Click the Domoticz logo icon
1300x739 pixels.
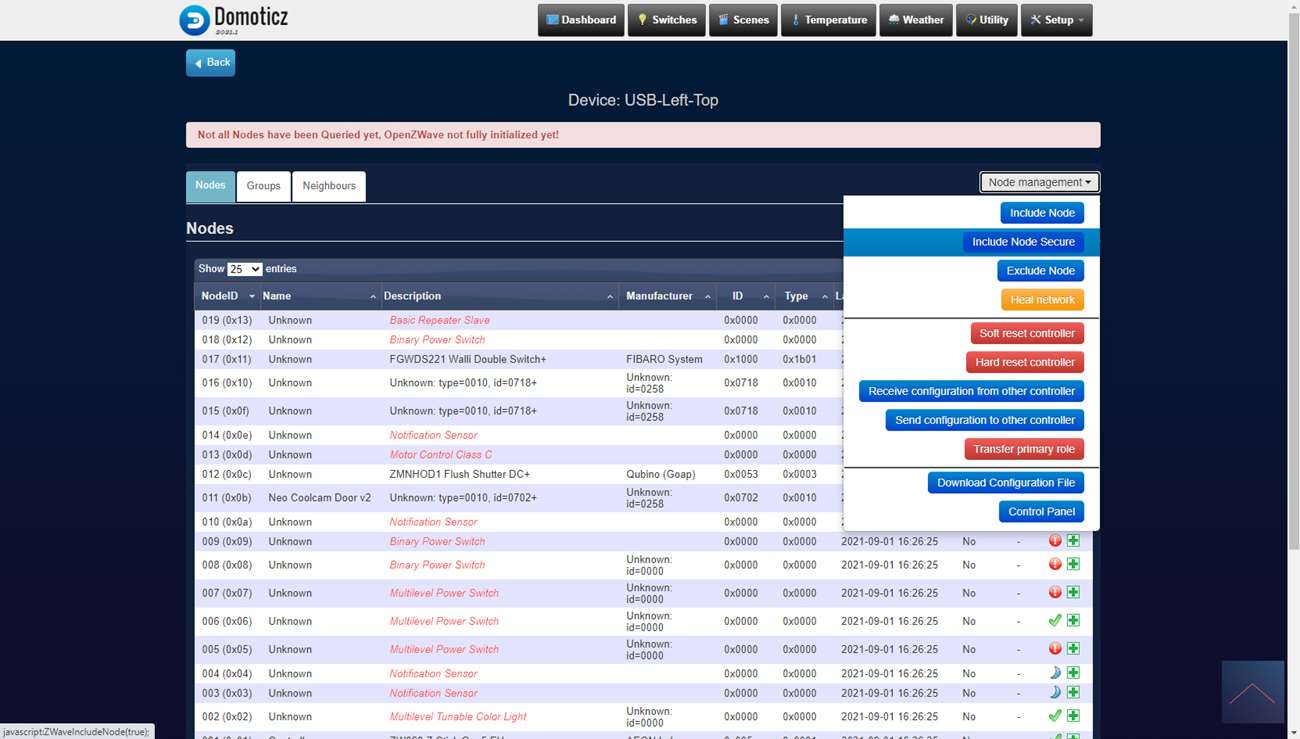tap(194, 20)
